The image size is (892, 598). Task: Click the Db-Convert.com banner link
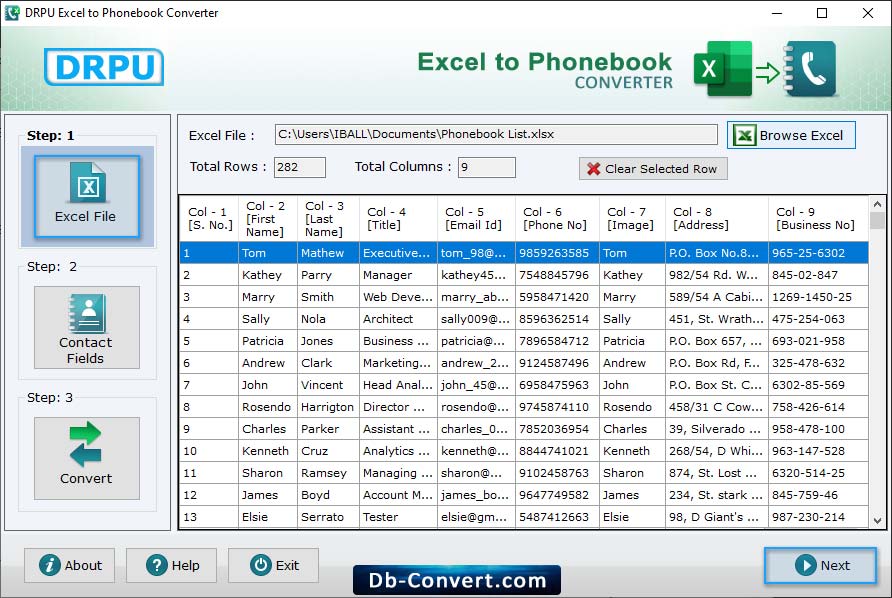click(457, 580)
